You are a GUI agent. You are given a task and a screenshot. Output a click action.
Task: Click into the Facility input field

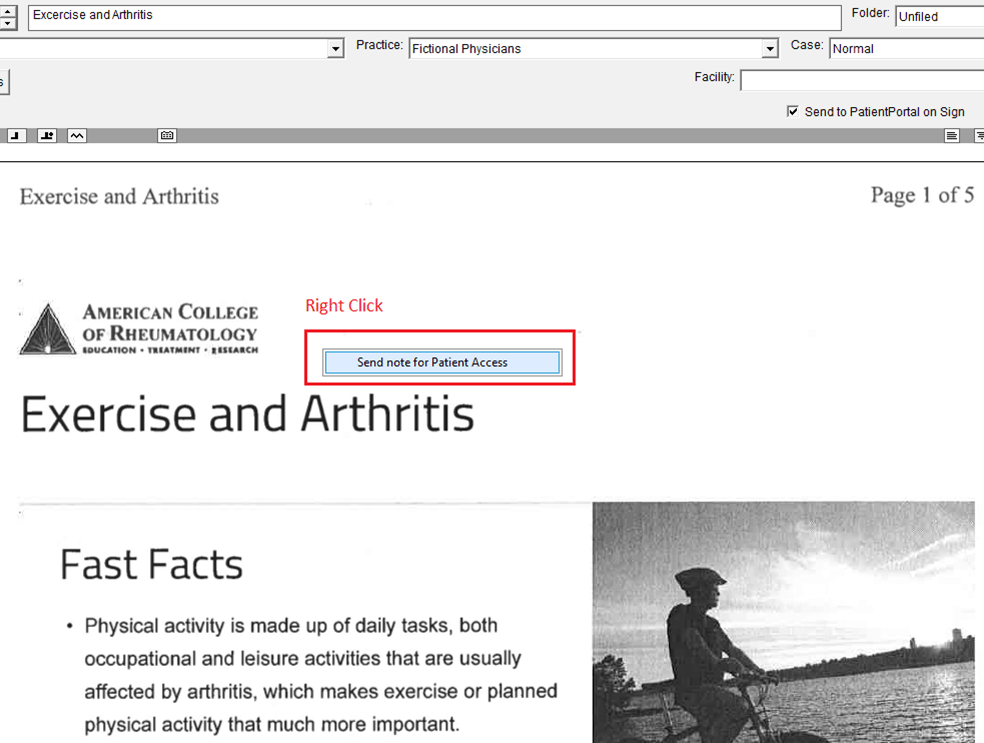point(861,80)
